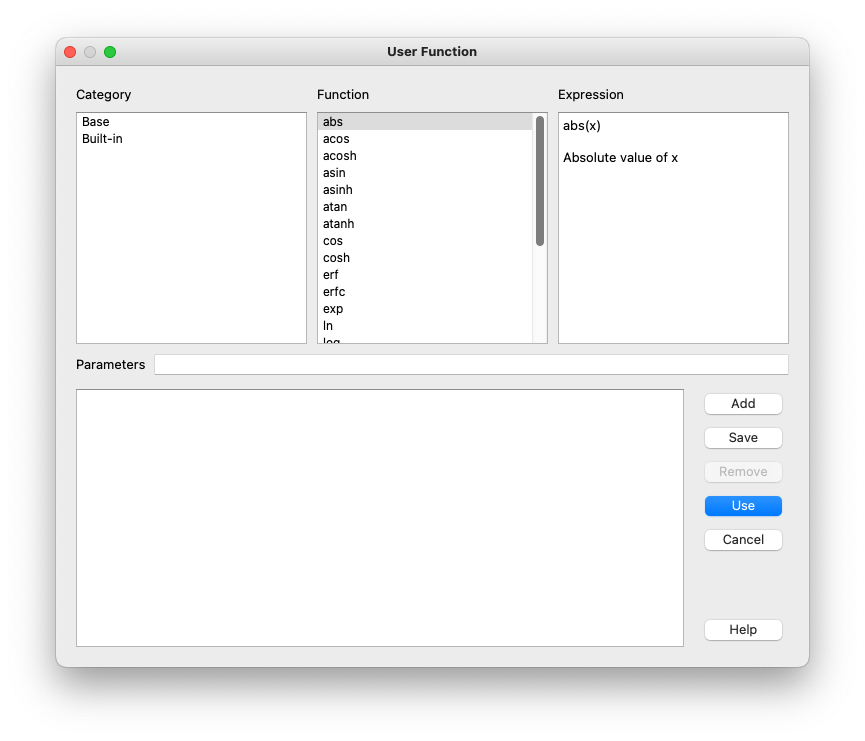Choose the abs function
The width and height of the screenshot is (865, 741).
pos(333,122)
